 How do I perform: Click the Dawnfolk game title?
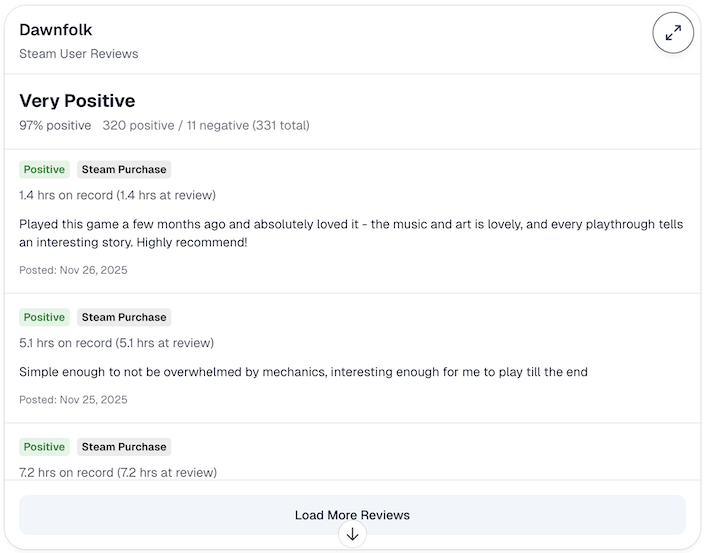(x=56, y=30)
